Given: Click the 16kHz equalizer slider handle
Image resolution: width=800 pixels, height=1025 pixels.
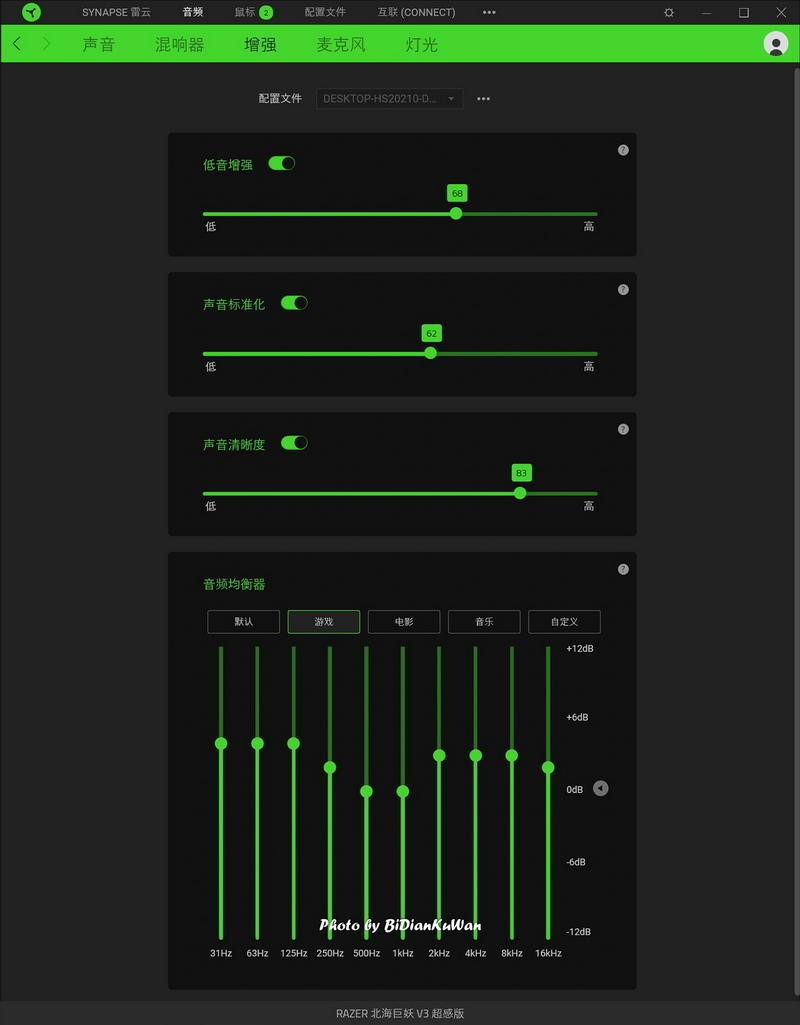Looking at the screenshot, I should (548, 767).
